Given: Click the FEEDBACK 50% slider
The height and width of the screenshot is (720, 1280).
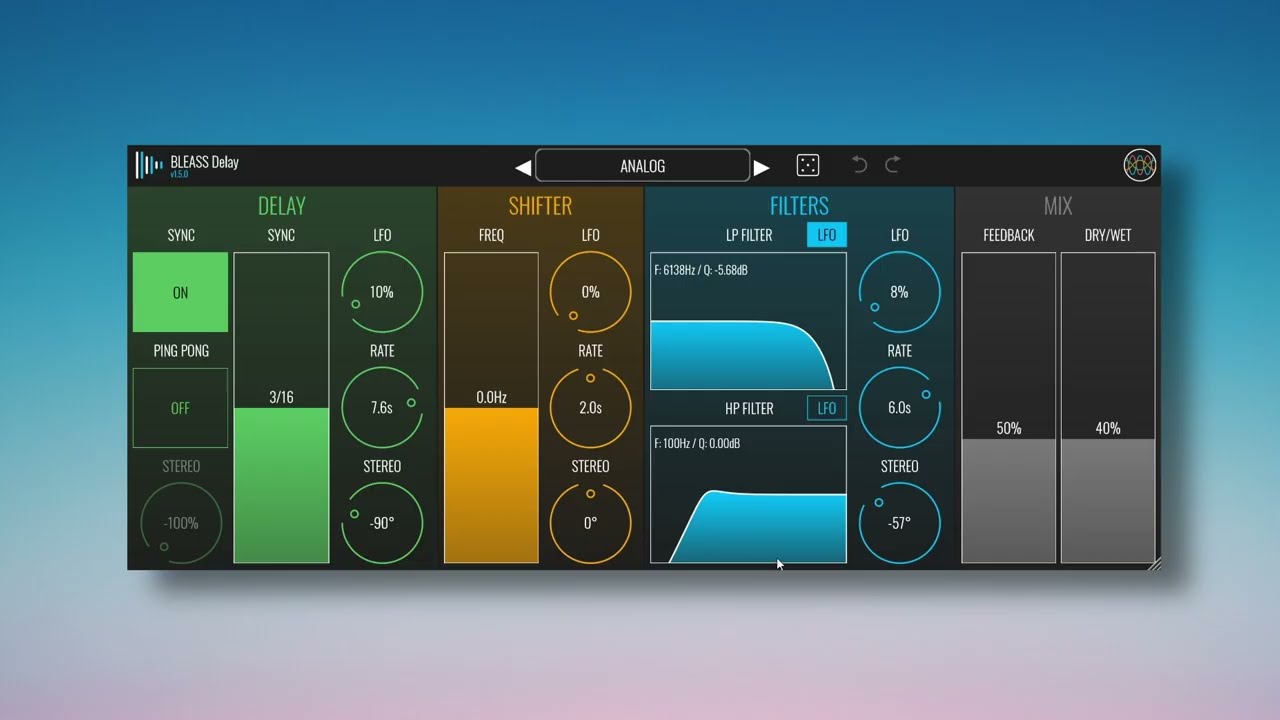Looking at the screenshot, I should click(1009, 408).
